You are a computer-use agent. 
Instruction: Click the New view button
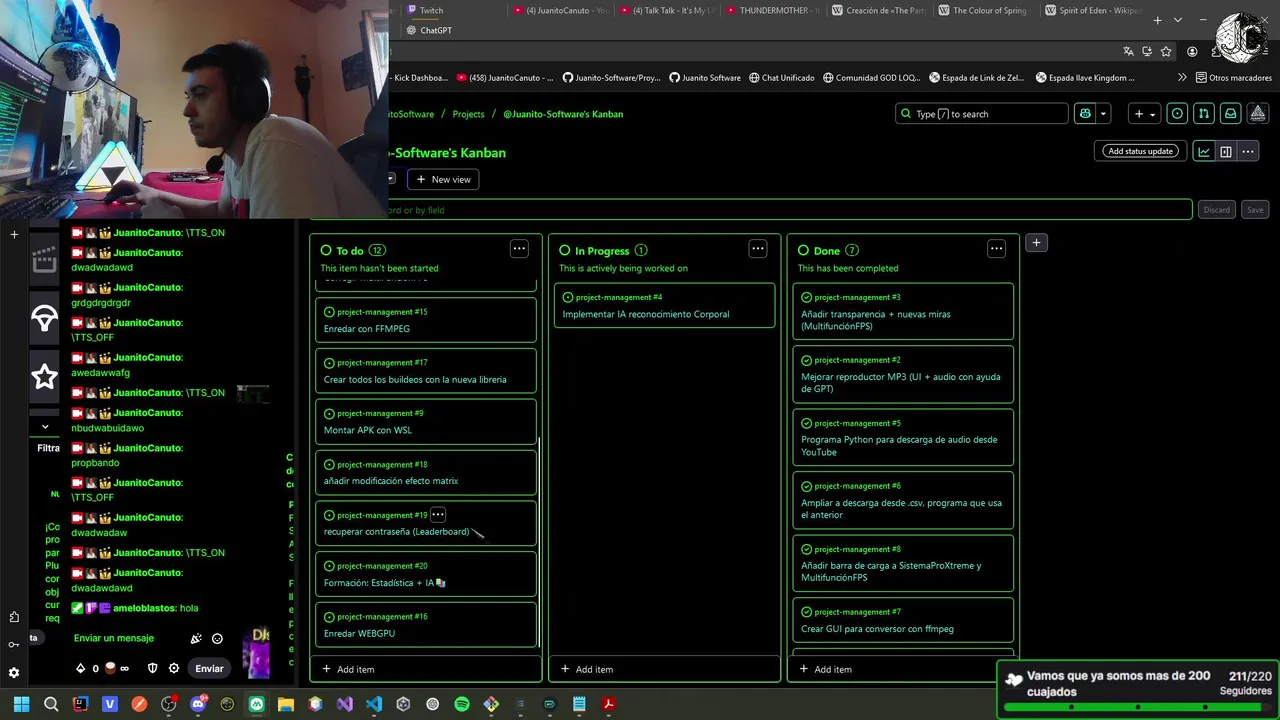pos(443,179)
